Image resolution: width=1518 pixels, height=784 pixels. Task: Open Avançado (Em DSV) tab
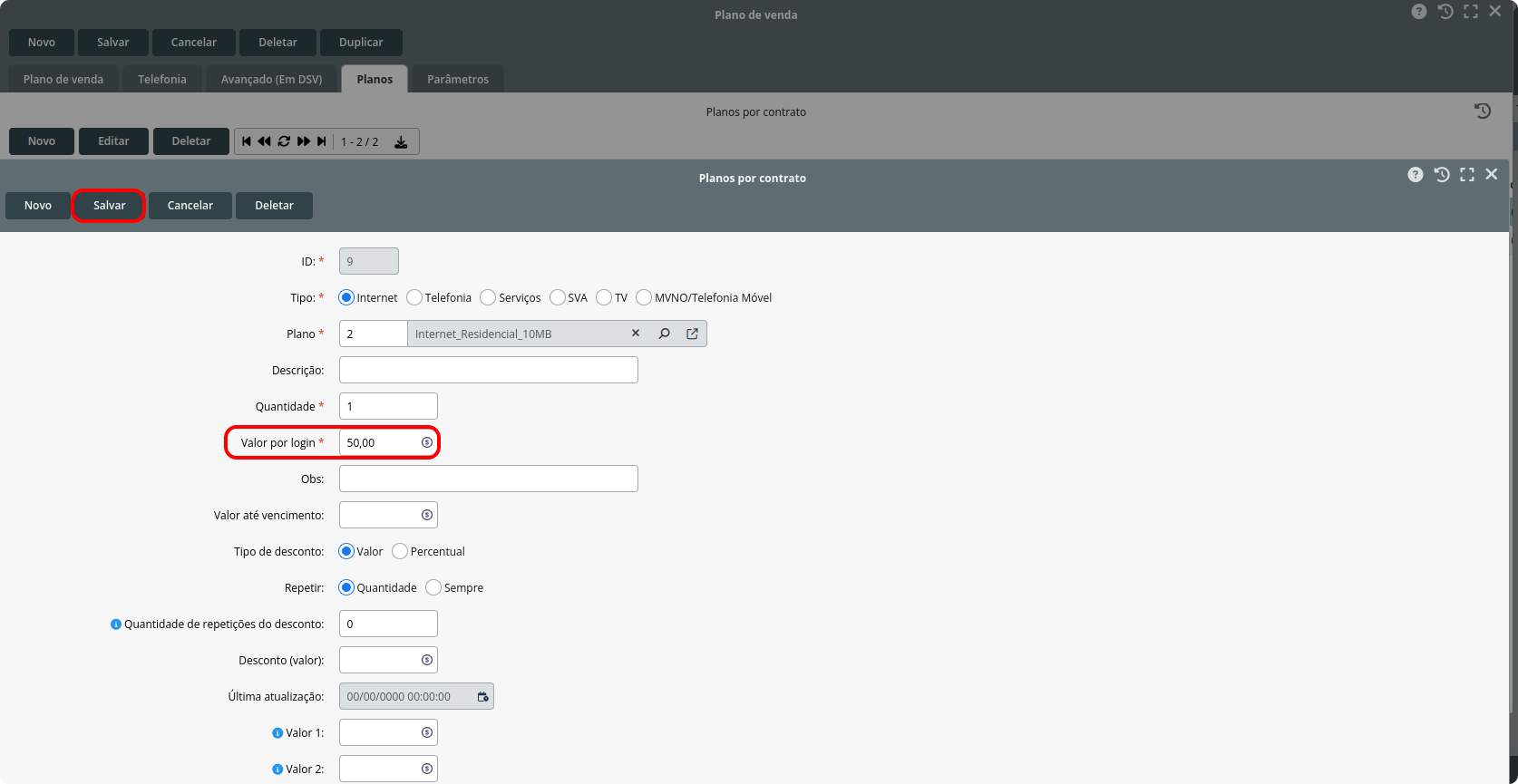tap(272, 79)
